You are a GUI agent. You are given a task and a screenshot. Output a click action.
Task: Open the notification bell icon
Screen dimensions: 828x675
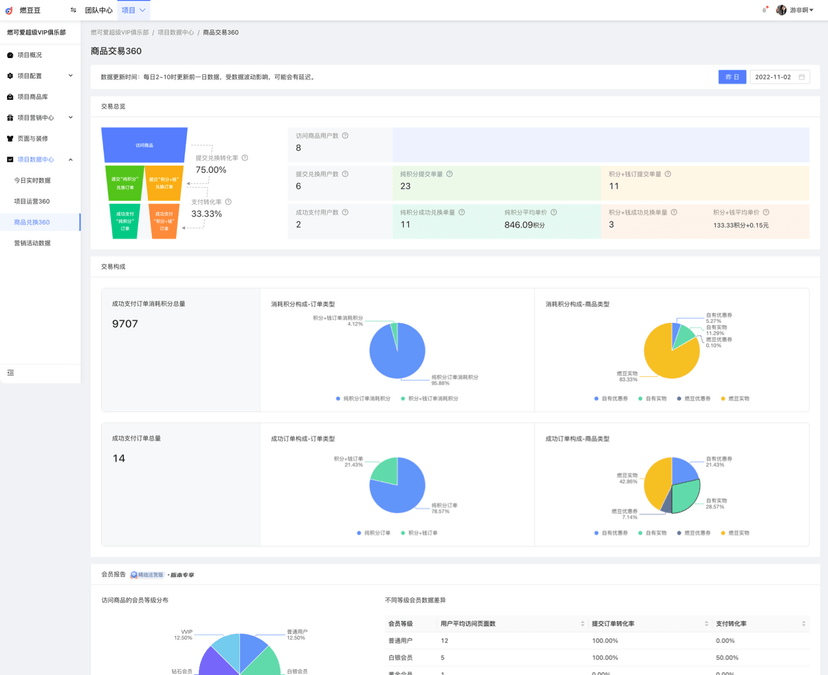tap(765, 10)
